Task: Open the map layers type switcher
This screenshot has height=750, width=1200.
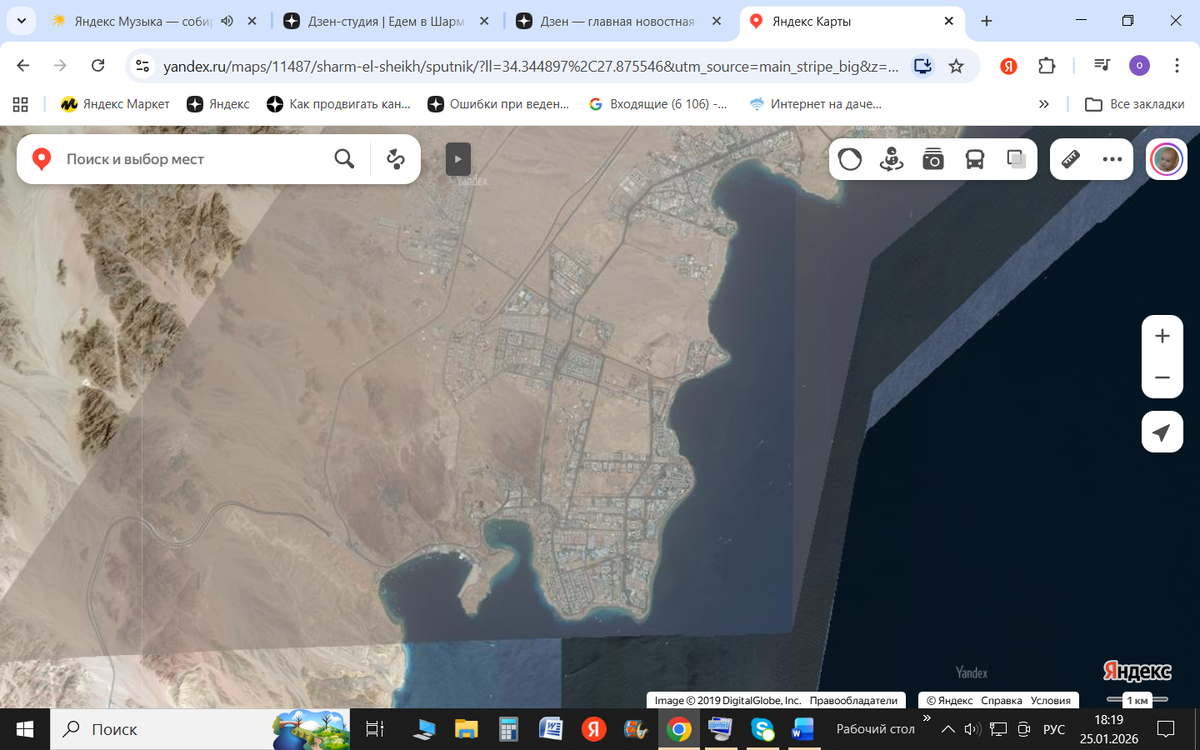Action: (850, 159)
